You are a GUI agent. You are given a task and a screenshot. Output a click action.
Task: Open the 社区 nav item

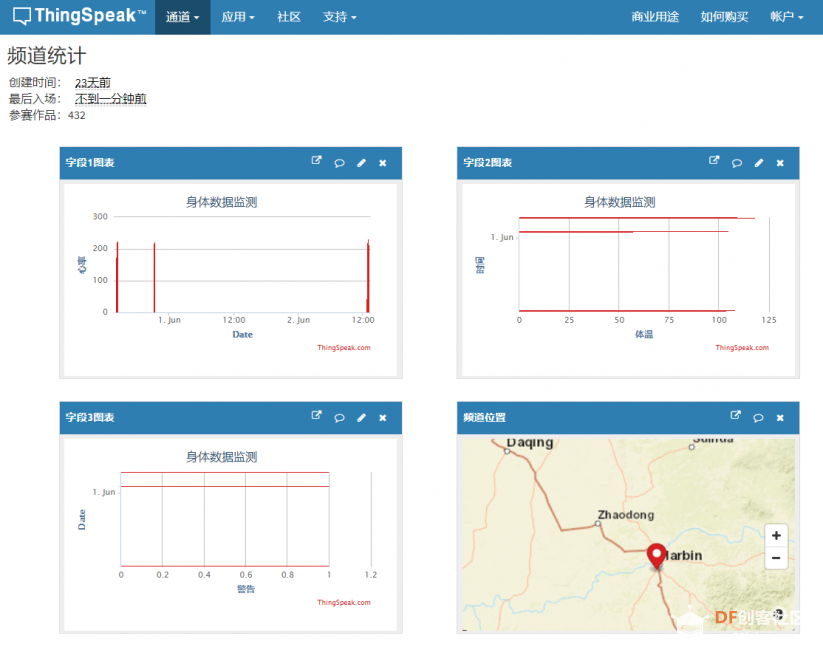tap(289, 17)
